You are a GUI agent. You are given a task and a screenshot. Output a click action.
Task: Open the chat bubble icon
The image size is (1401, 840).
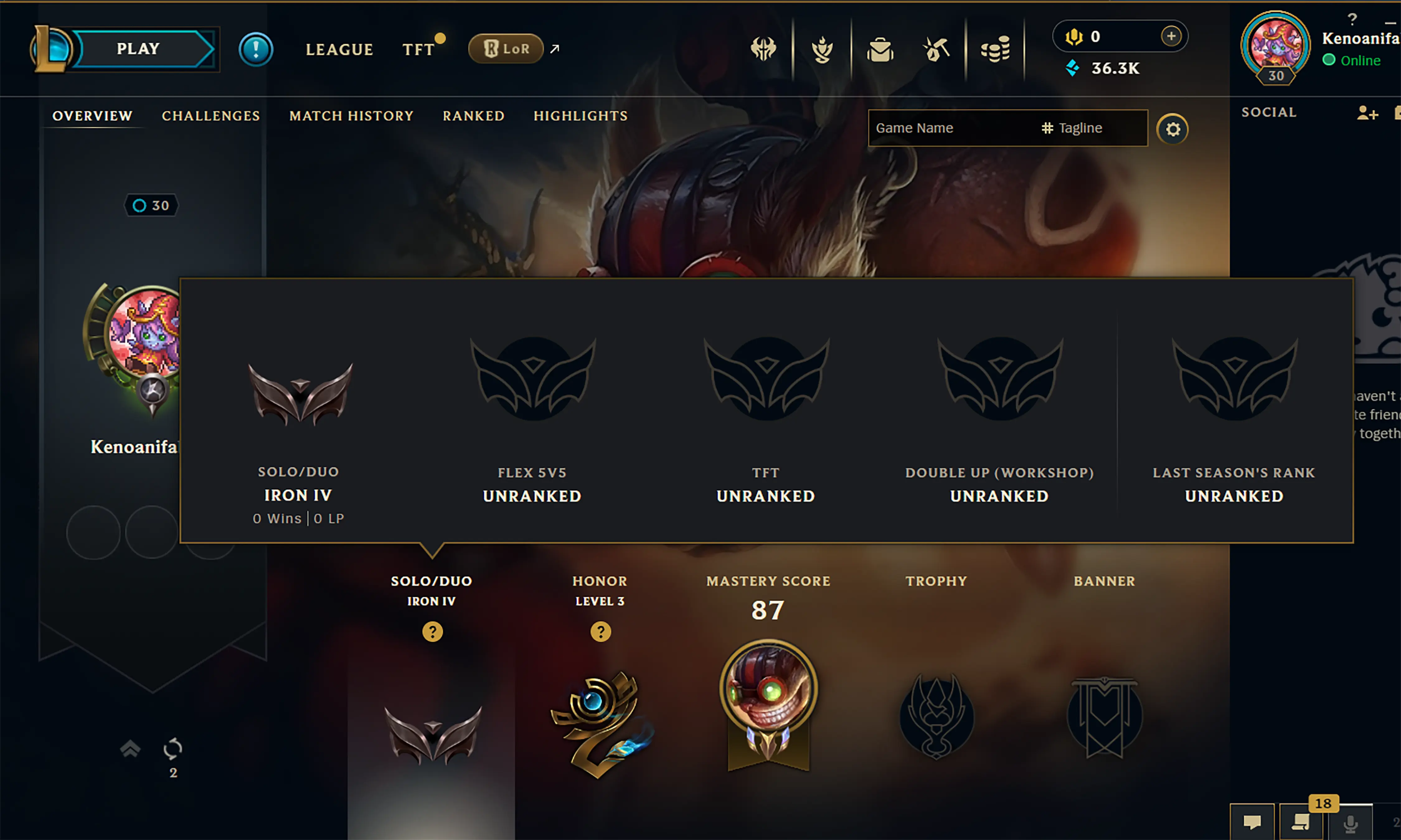click(x=1252, y=821)
